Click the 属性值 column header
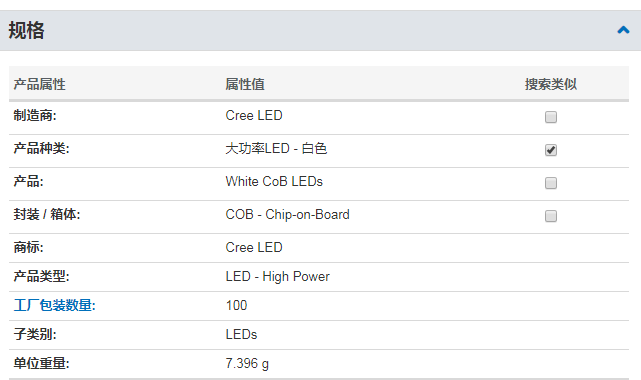 245,84
